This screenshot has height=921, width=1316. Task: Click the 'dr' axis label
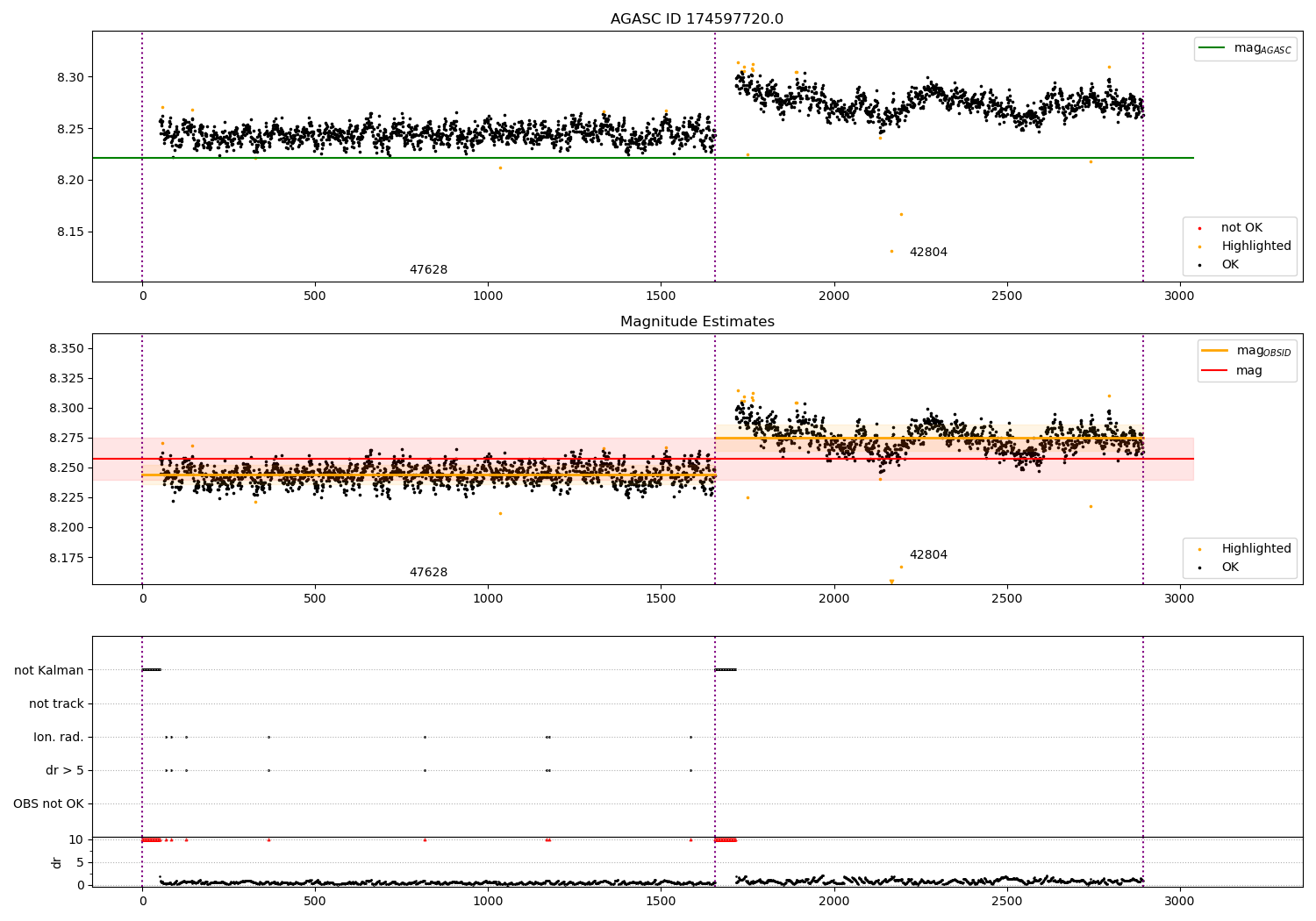(56, 862)
